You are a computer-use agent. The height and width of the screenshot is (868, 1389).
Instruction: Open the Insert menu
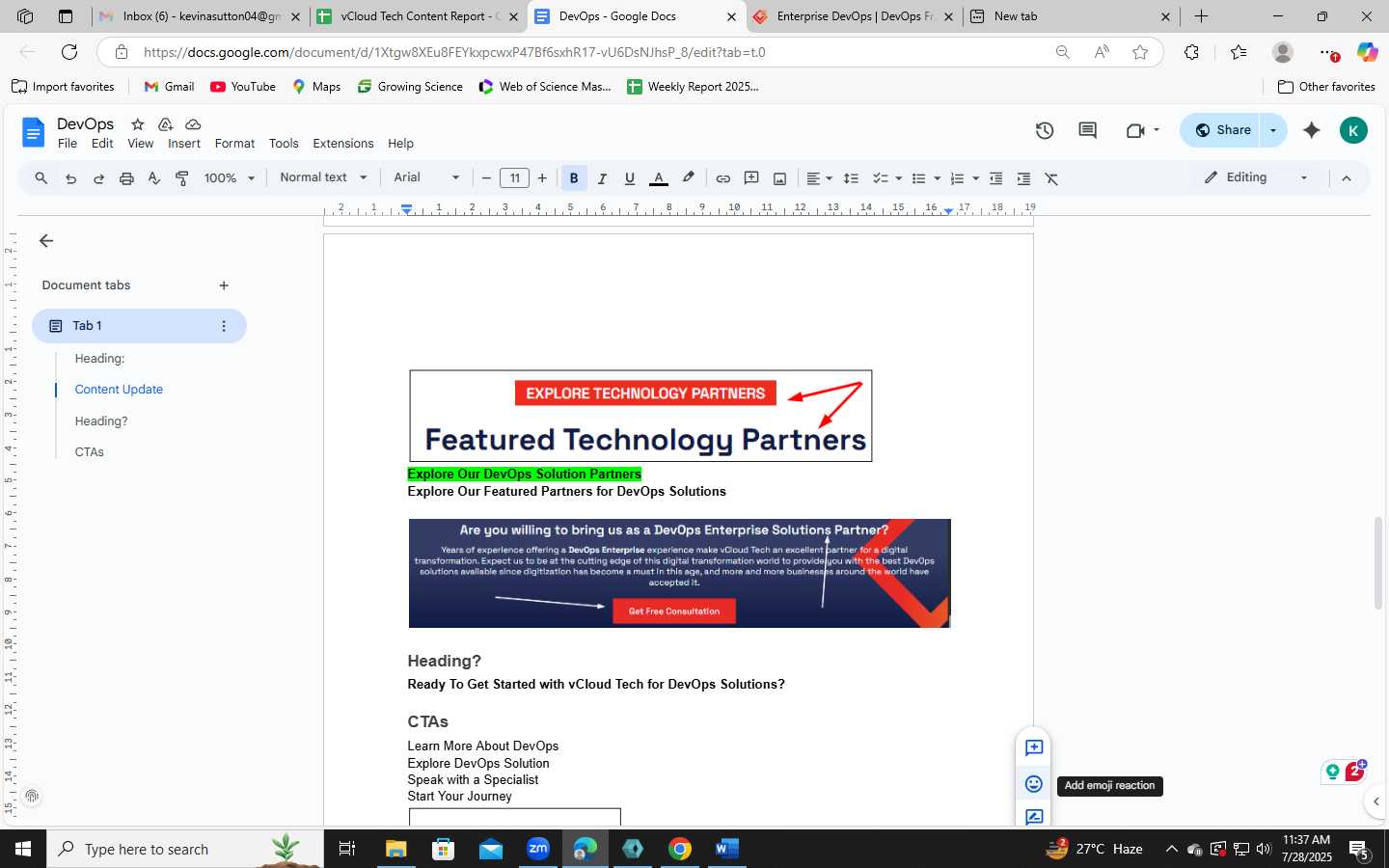[184, 144]
